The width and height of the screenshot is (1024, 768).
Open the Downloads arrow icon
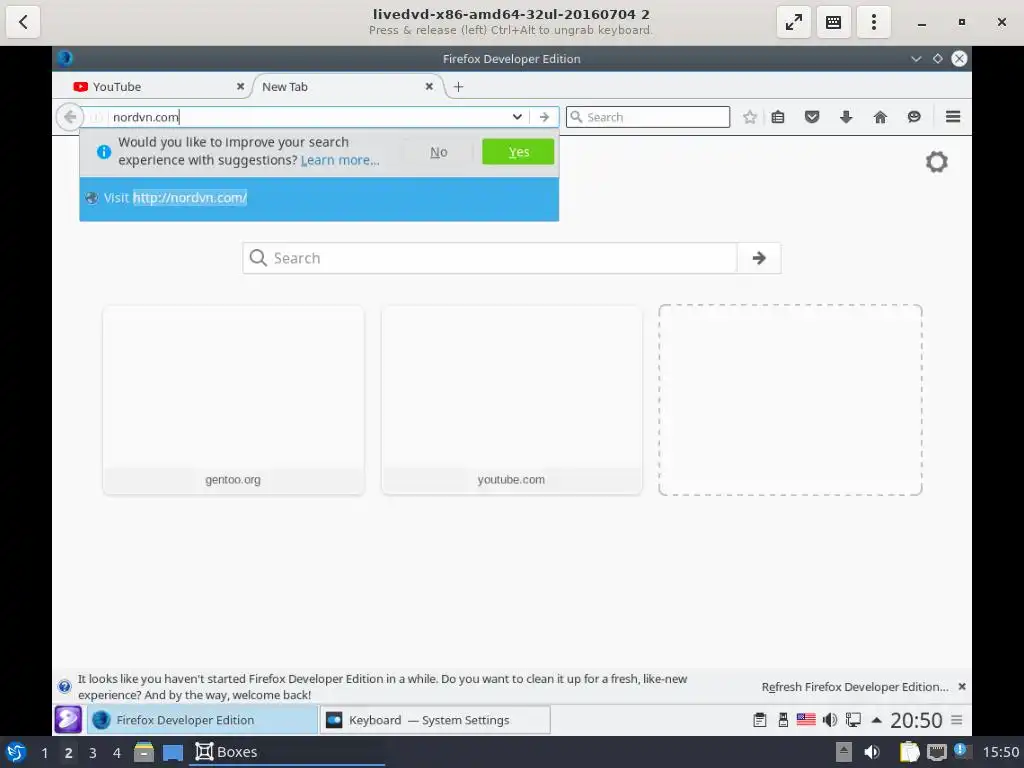pyautogui.click(x=846, y=117)
